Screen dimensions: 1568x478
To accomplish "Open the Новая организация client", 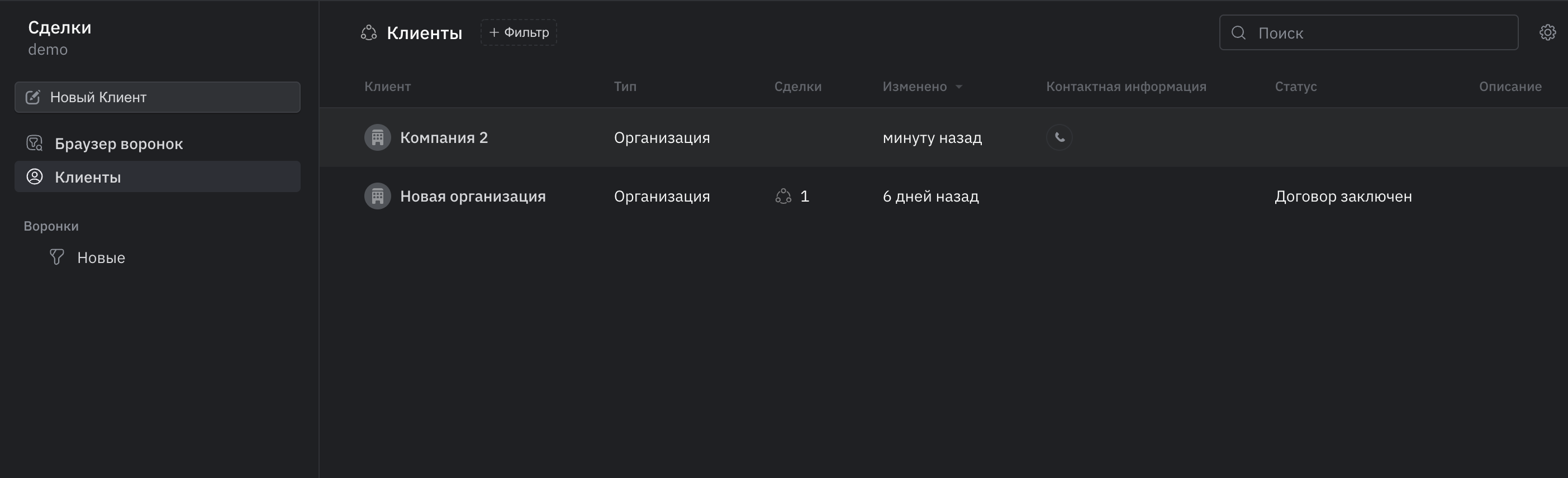I will (472, 197).
